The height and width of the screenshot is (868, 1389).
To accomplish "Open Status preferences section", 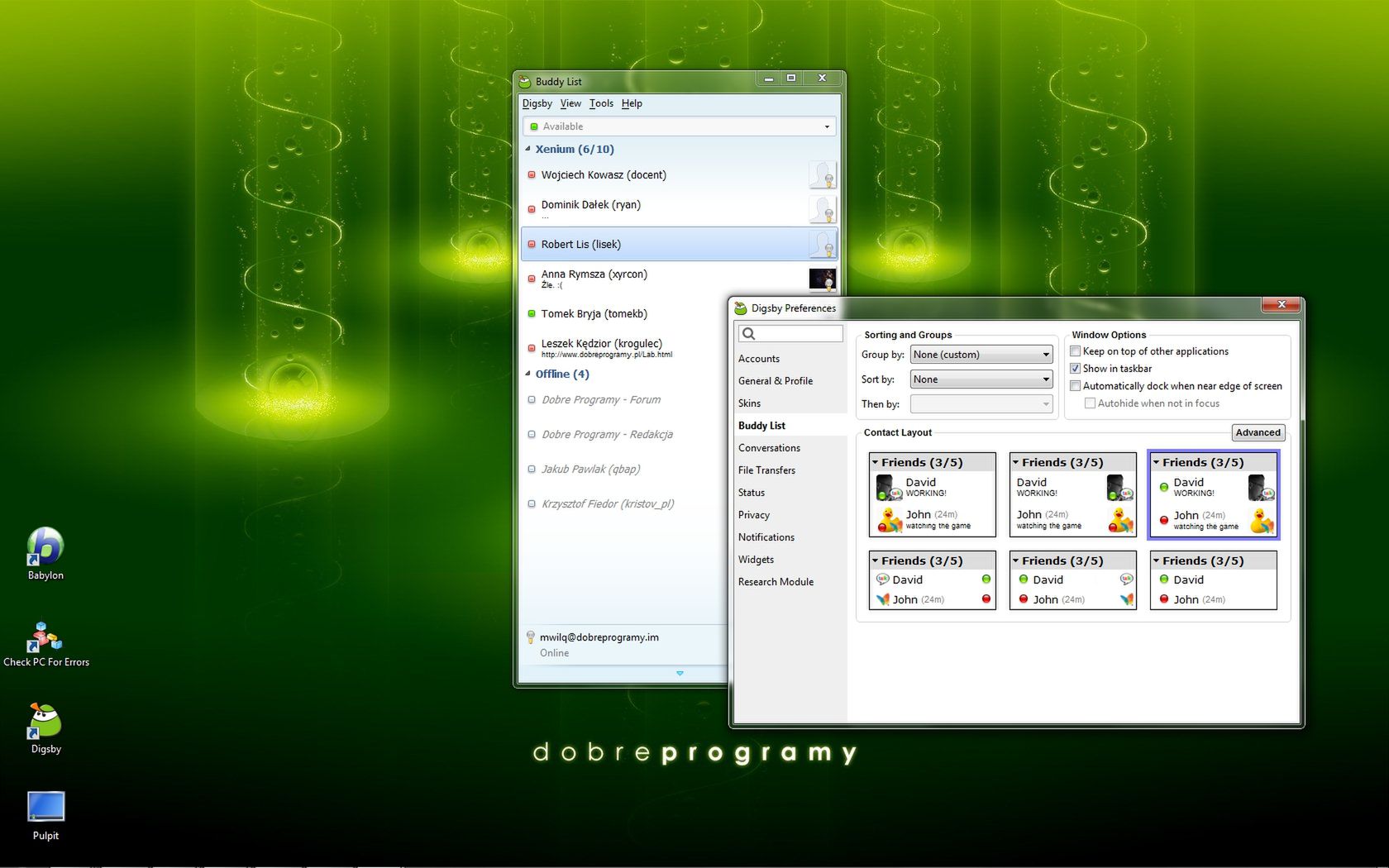I will (x=790, y=493).
